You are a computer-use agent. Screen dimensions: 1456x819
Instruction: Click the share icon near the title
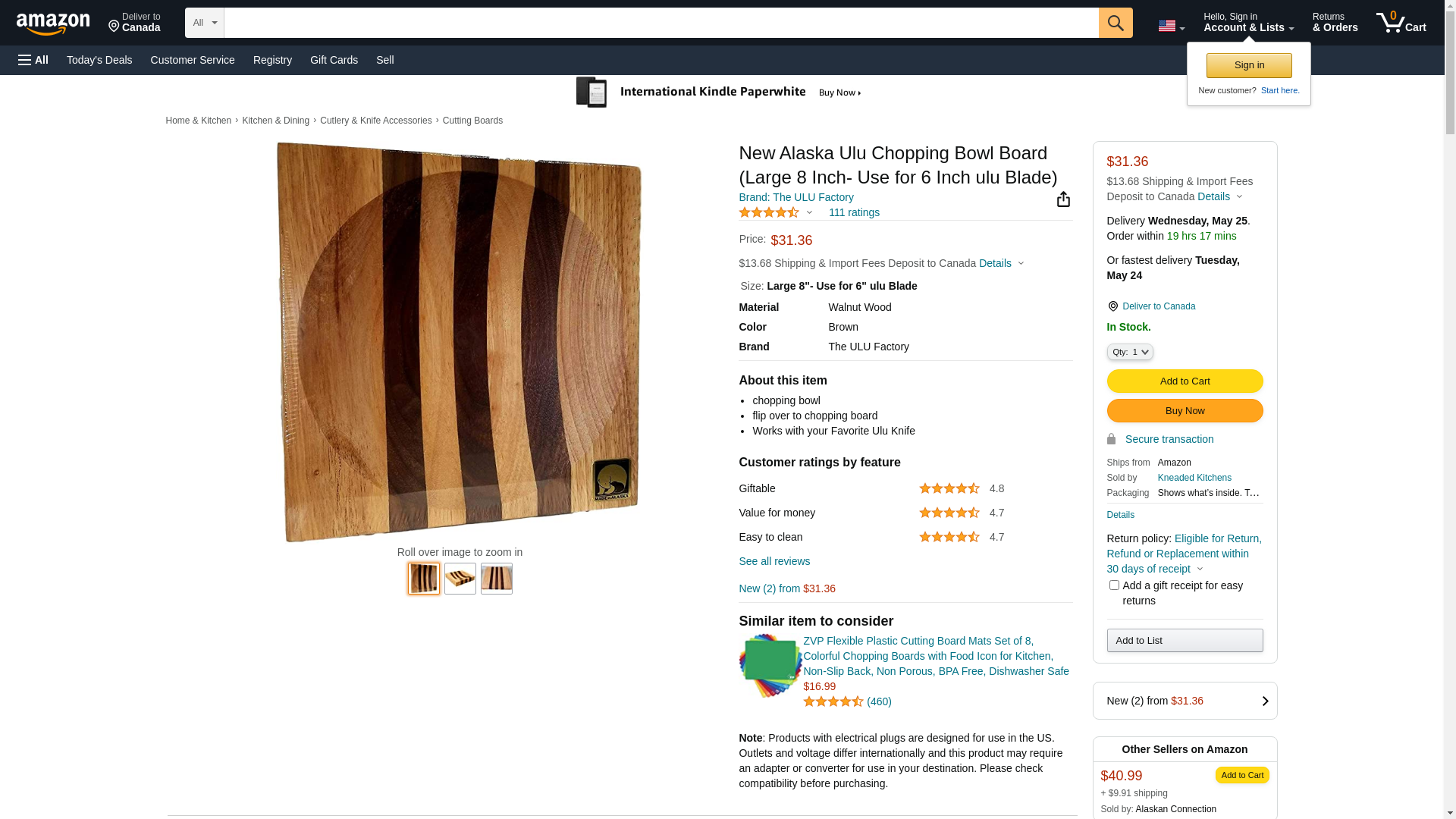[1063, 199]
